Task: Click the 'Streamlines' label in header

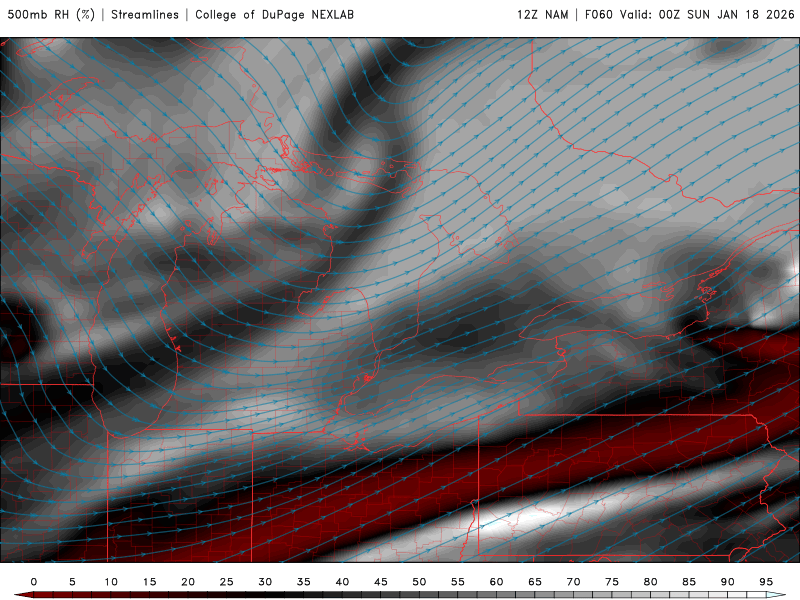Action: click(145, 15)
